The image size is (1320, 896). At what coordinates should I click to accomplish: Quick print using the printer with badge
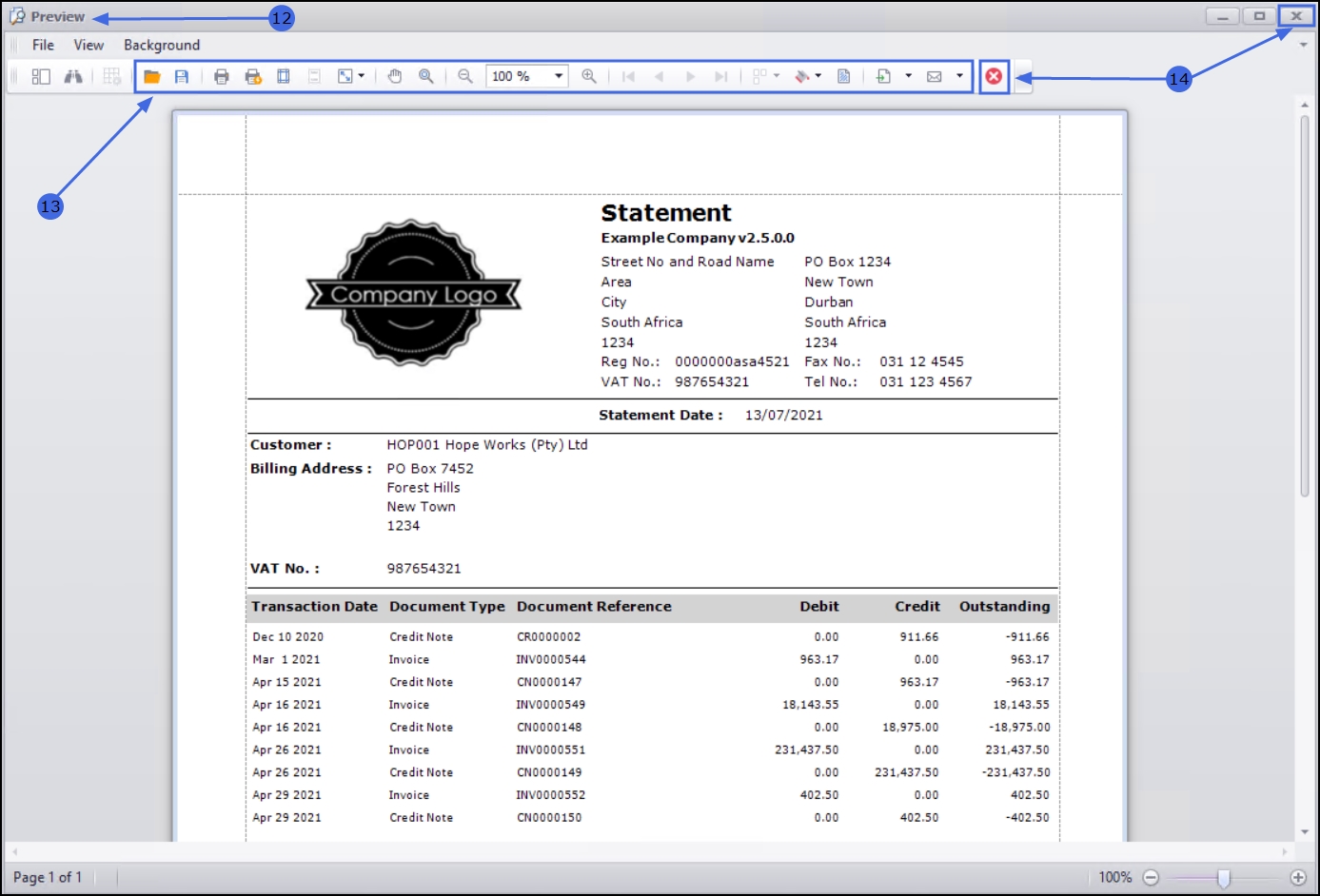(253, 76)
